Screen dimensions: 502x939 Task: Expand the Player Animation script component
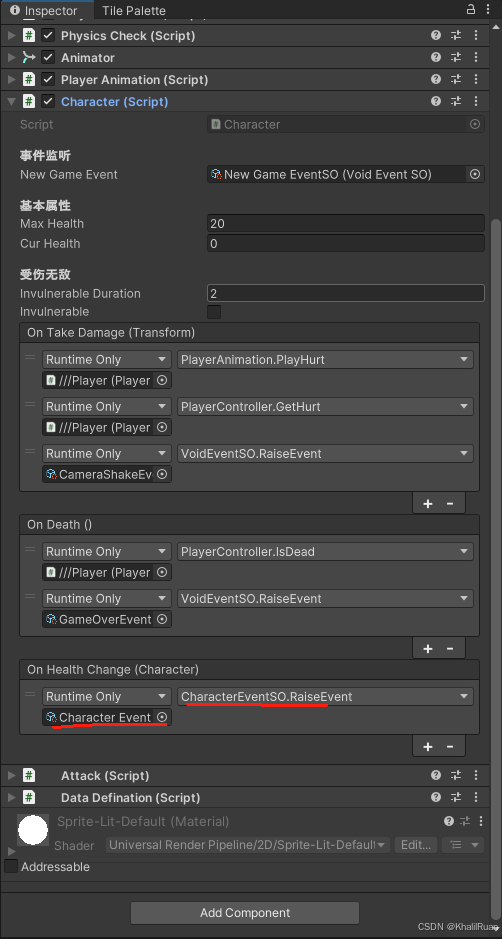11,80
